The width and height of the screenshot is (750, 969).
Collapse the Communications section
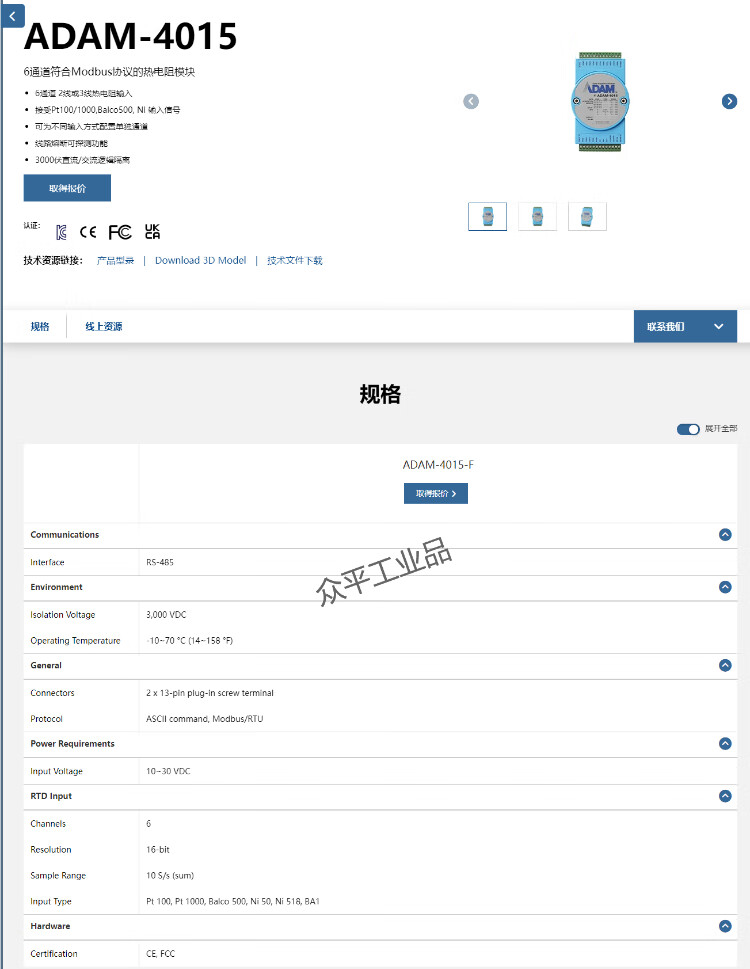click(725, 535)
